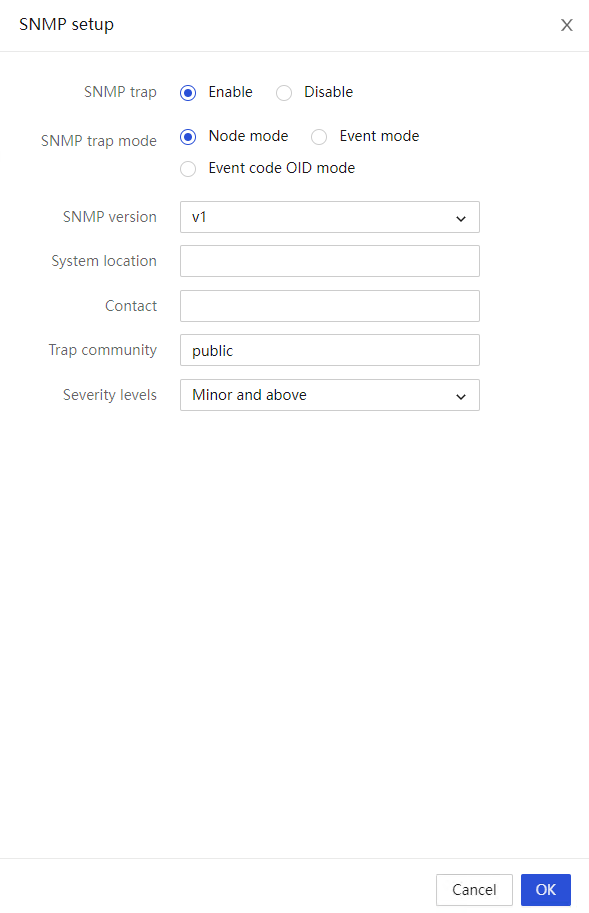Expand the Severity levels dropdown
The height and width of the screenshot is (913, 589).
pyautogui.click(x=329, y=395)
